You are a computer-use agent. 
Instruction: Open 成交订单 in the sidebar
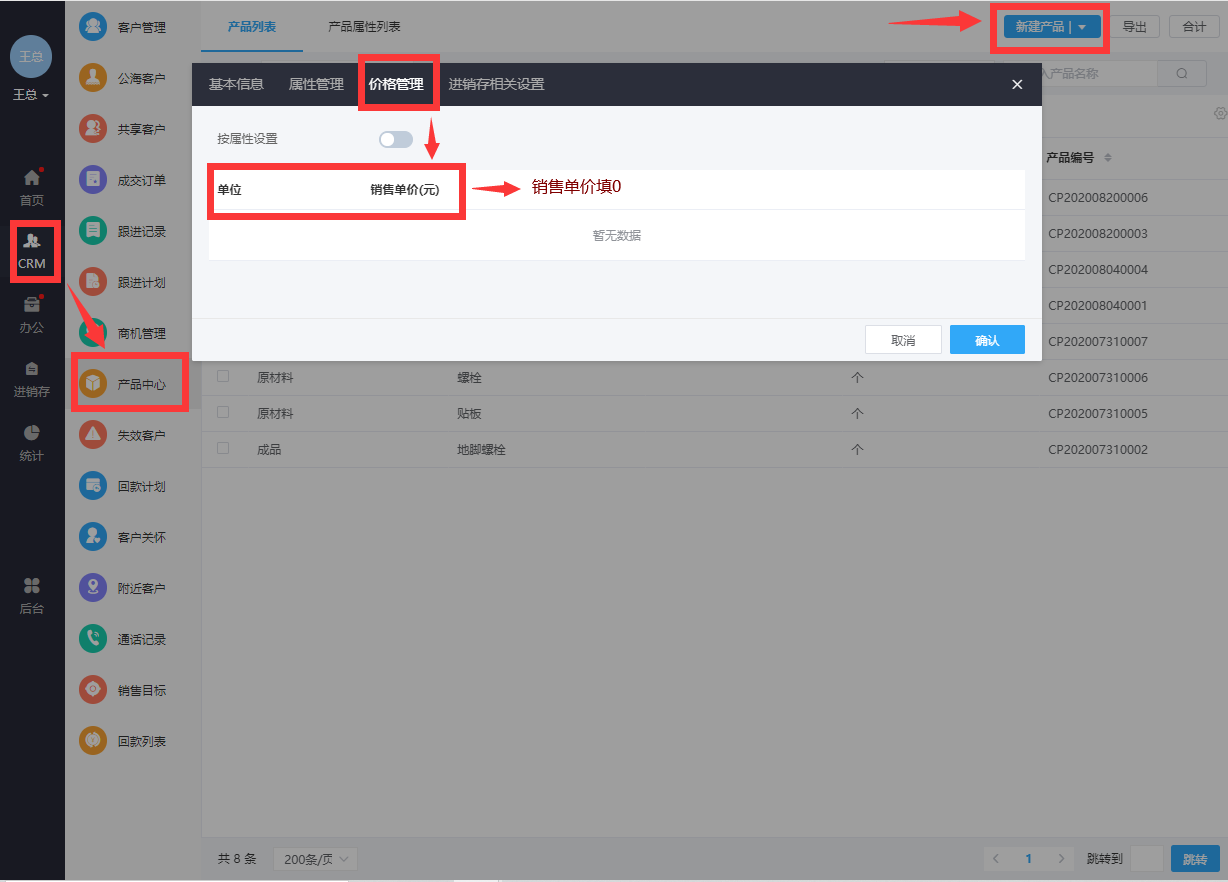click(122, 180)
